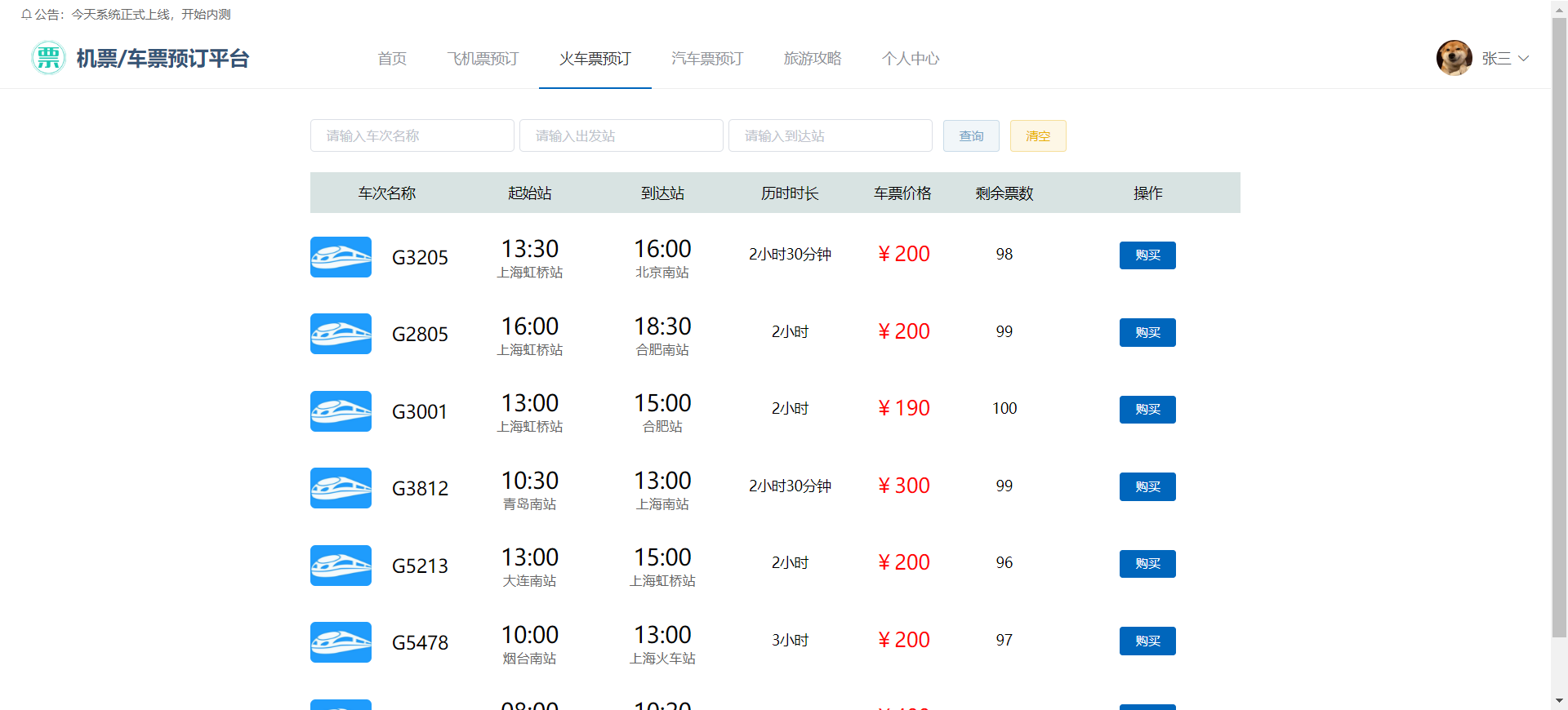The height and width of the screenshot is (710, 1568).
Task: Focus the train number search field
Action: point(412,135)
